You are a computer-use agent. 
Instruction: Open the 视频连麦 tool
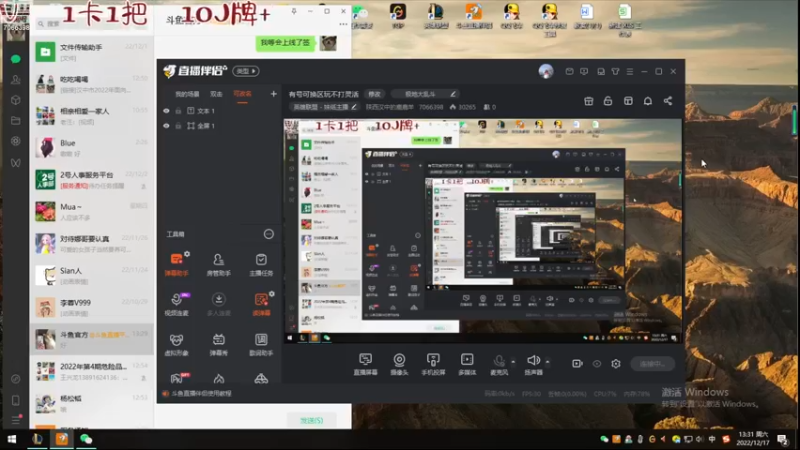(177, 304)
